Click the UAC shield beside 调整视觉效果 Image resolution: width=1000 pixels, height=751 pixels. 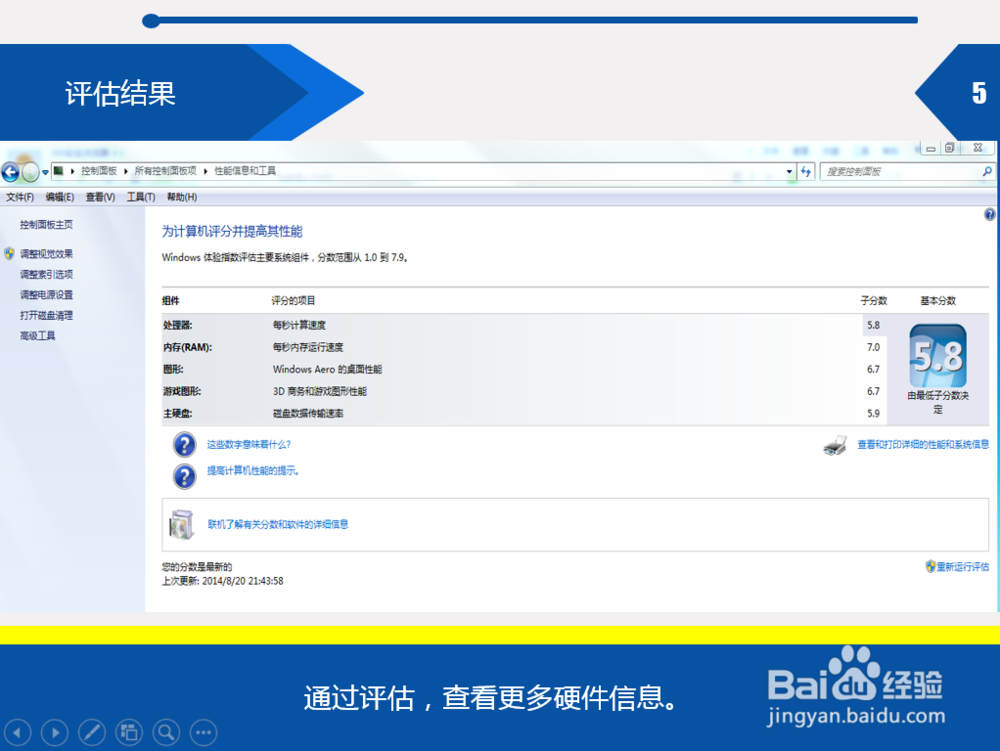[x=7, y=253]
